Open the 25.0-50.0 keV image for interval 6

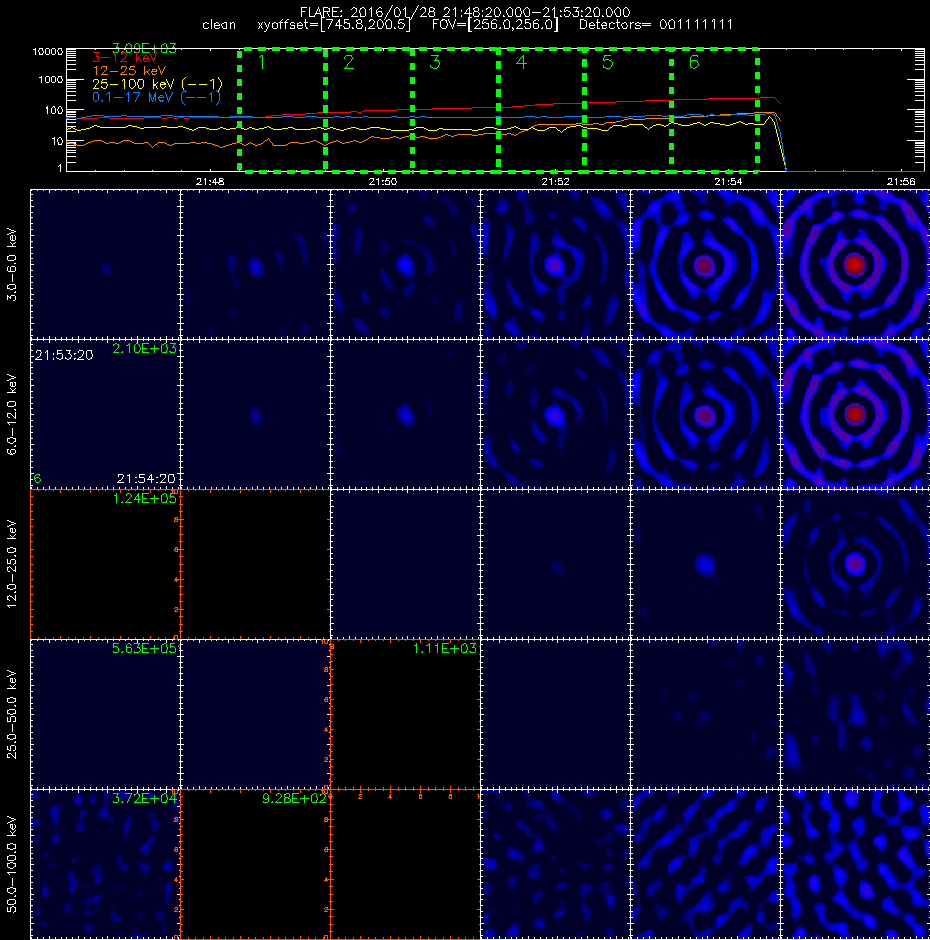(855, 714)
